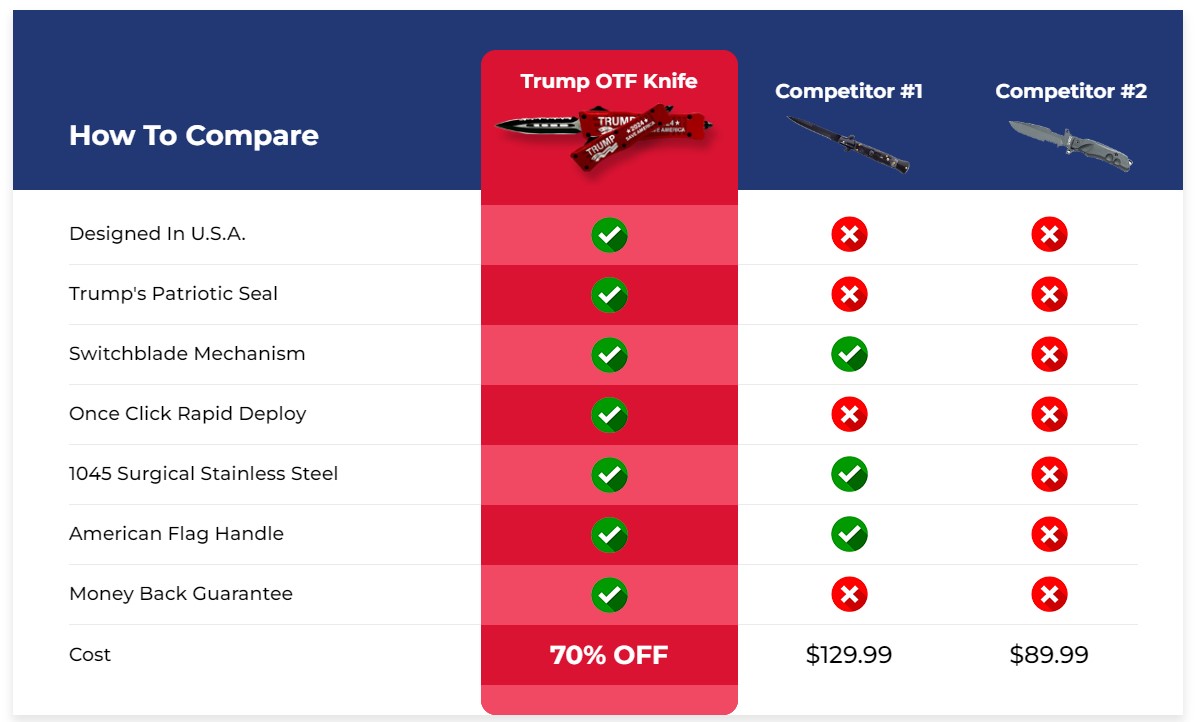Click Trump knife checkmark for Once Click Rapid Deploy

pos(610,415)
